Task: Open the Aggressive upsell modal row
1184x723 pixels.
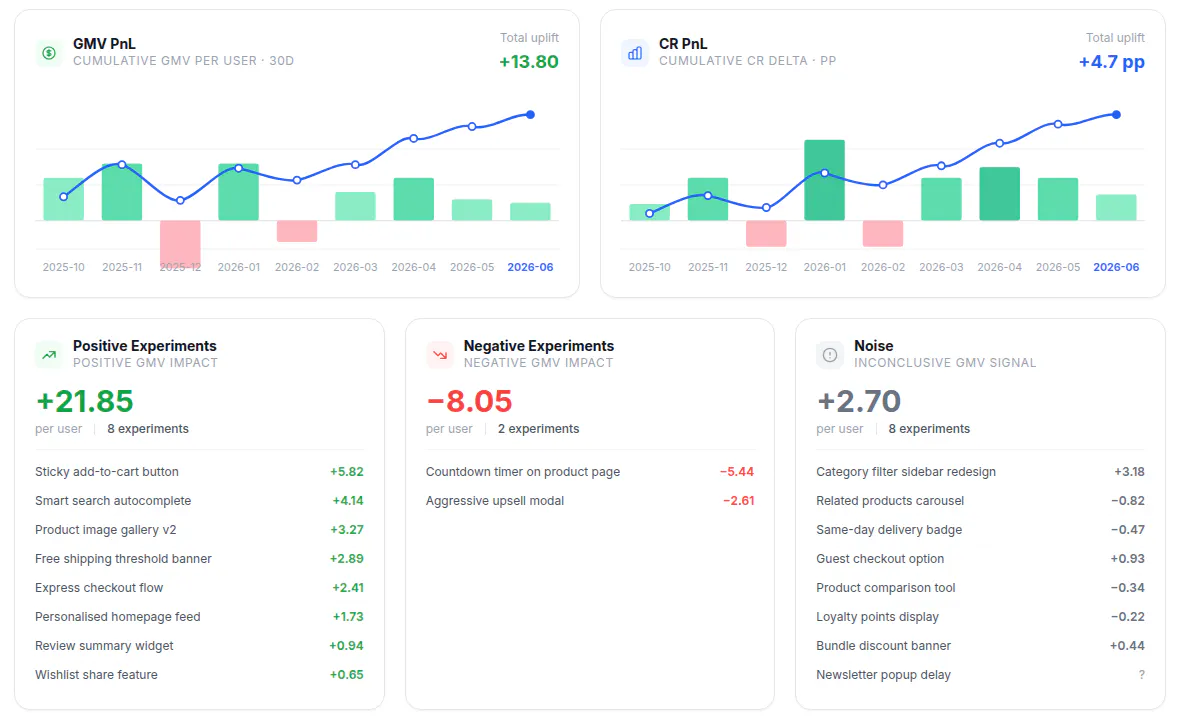Action: point(590,501)
